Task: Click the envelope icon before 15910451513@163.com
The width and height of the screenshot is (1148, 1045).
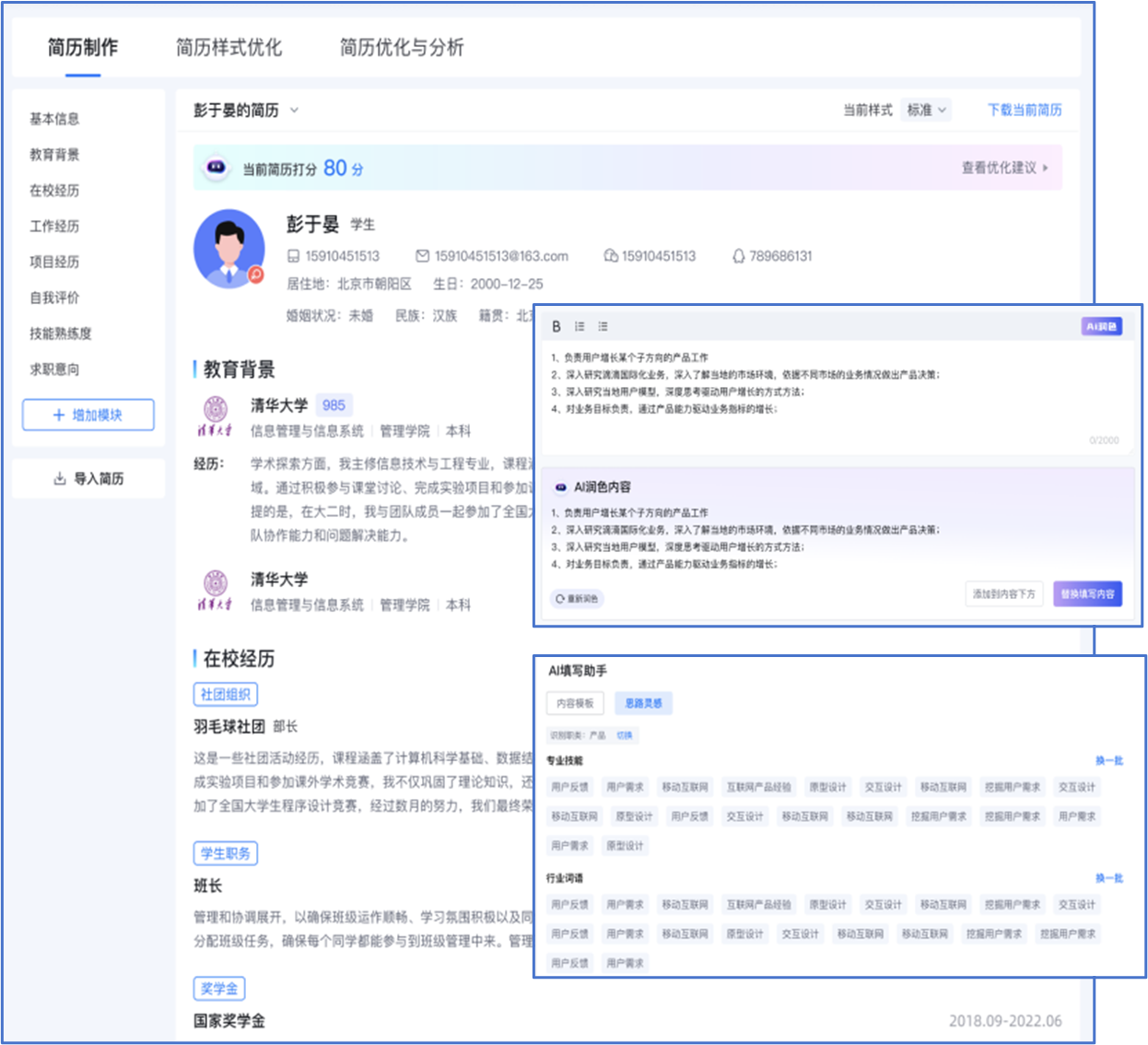Action: click(x=422, y=256)
